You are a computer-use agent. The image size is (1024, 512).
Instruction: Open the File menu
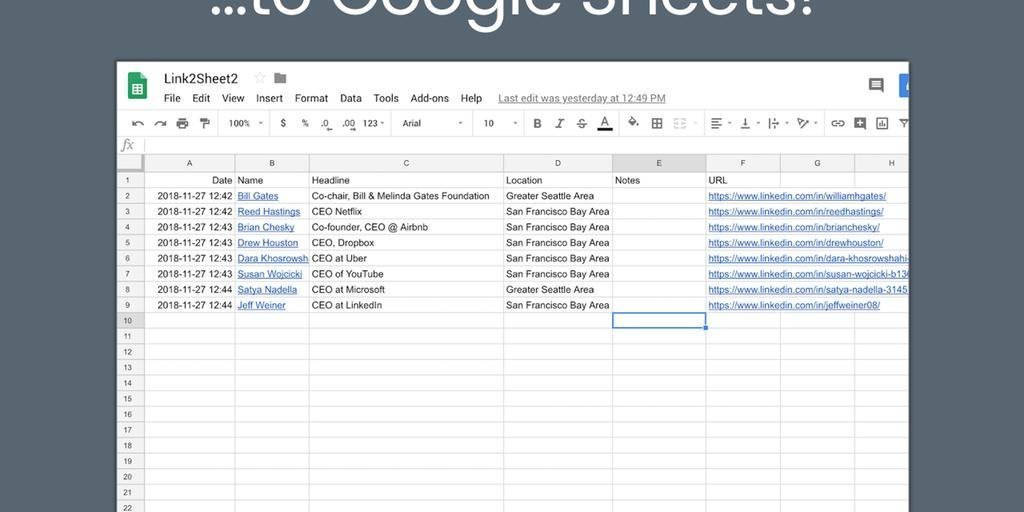coord(172,99)
